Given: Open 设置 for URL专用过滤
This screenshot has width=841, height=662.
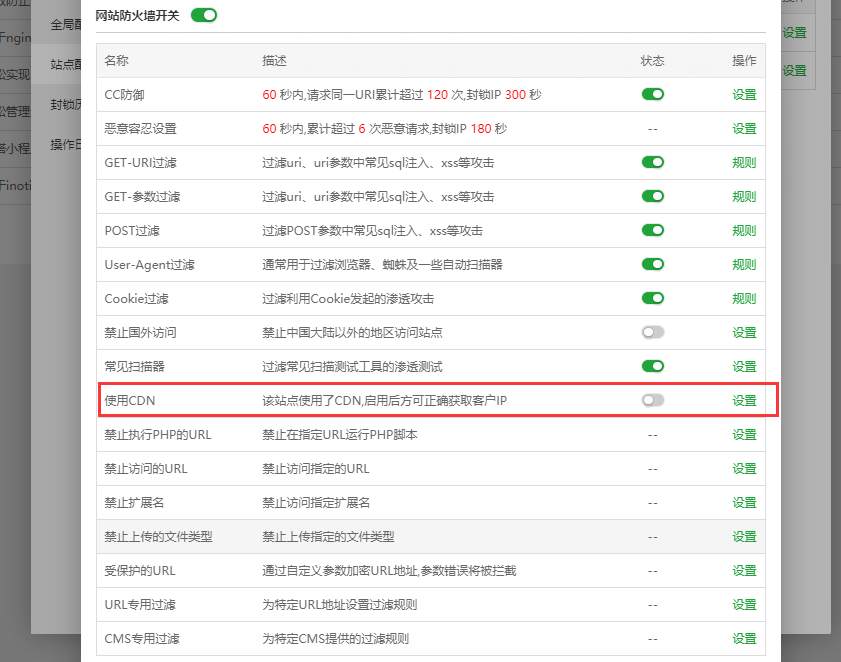Looking at the screenshot, I should (x=744, y=605).
